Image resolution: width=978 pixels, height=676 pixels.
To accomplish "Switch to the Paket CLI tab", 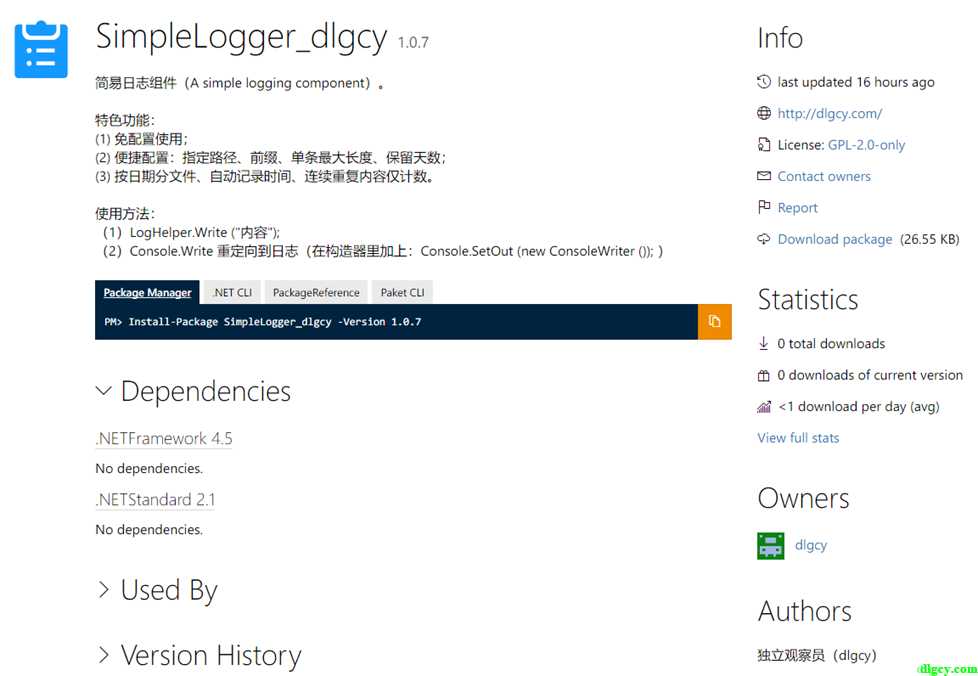I will 402,292.
